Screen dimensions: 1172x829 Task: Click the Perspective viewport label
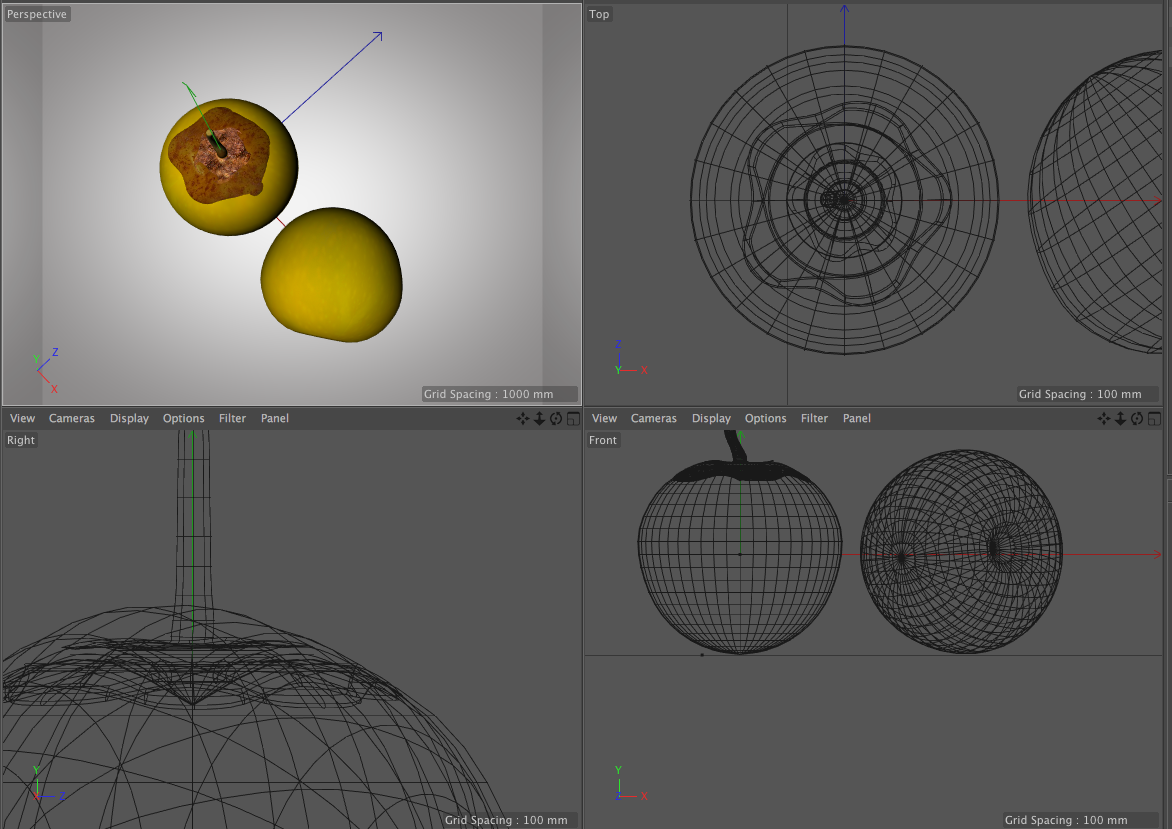(x=37, y=14)
